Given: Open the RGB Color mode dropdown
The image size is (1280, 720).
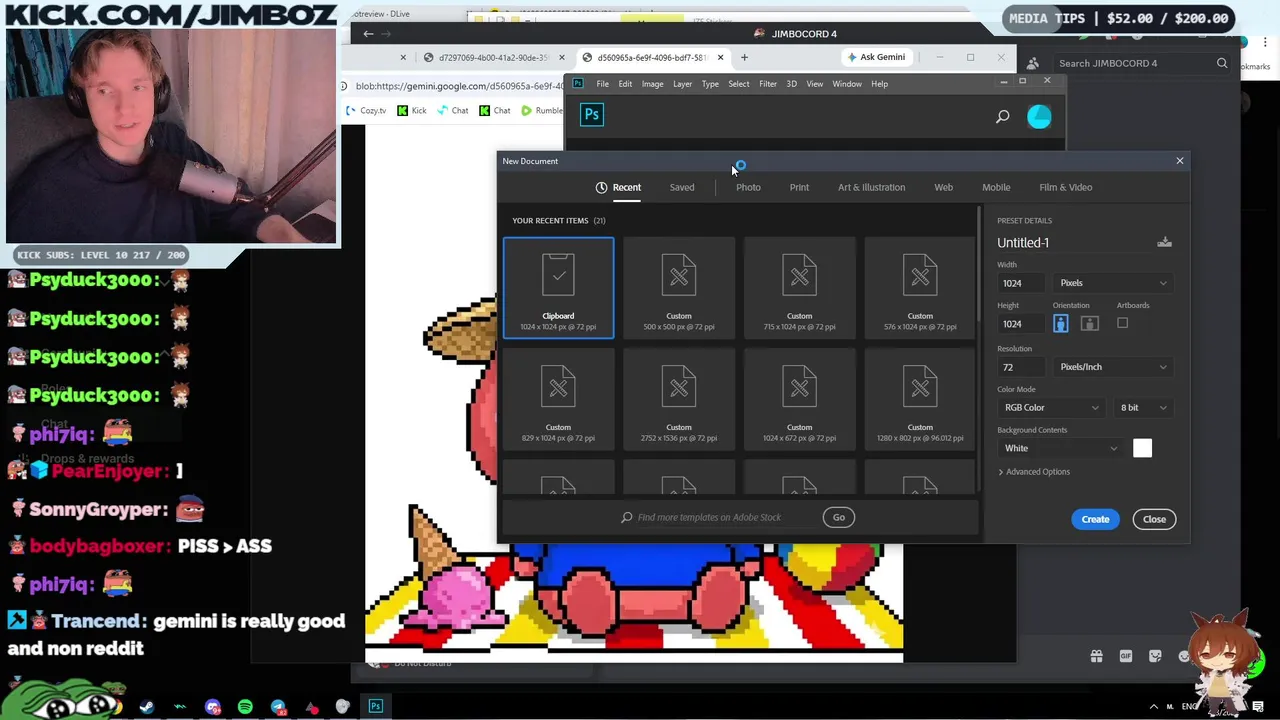Looking at the screenshot, I should pyautogui.click(x=1051, y=408).
